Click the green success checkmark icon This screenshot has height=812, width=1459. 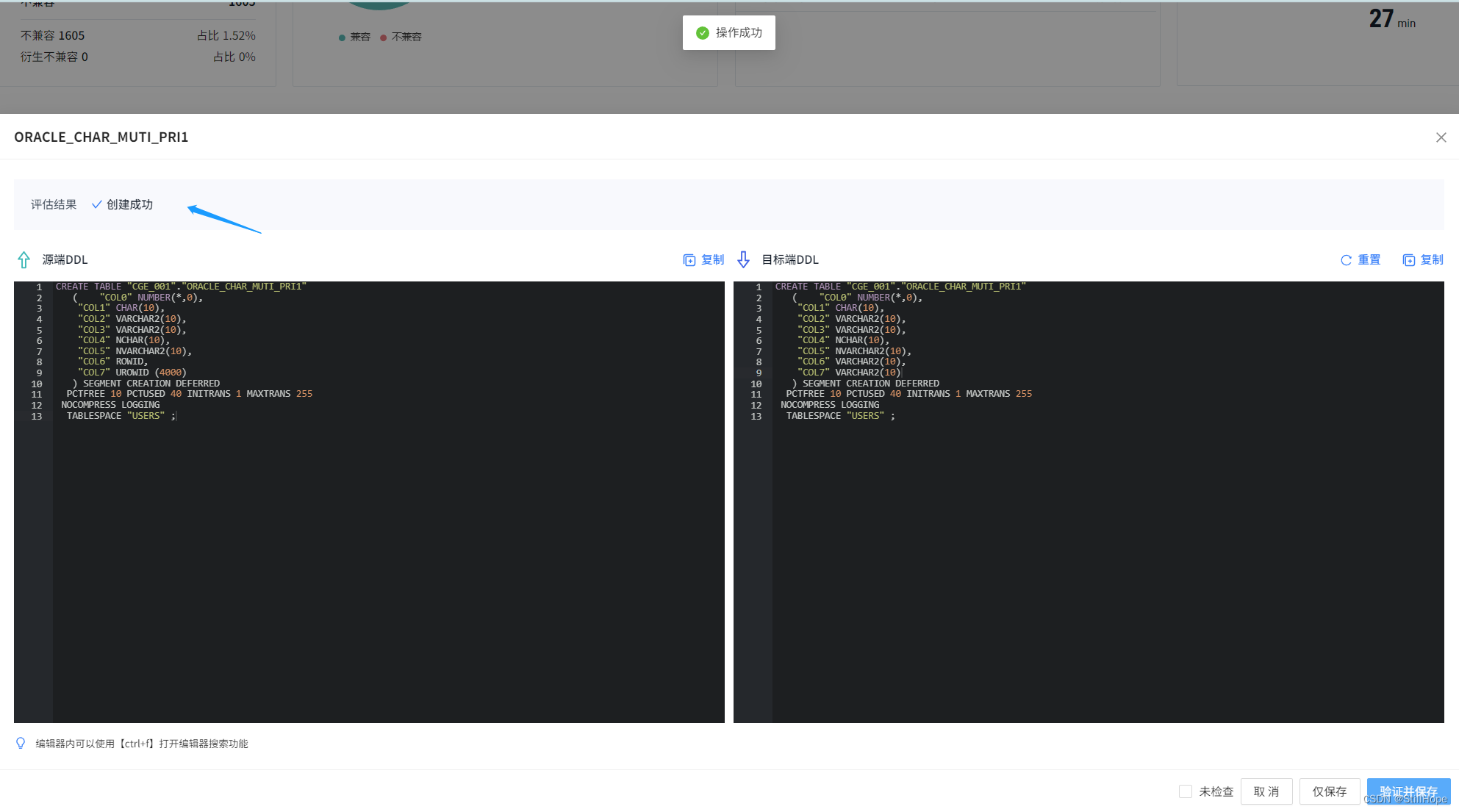[x=702, y=33]
